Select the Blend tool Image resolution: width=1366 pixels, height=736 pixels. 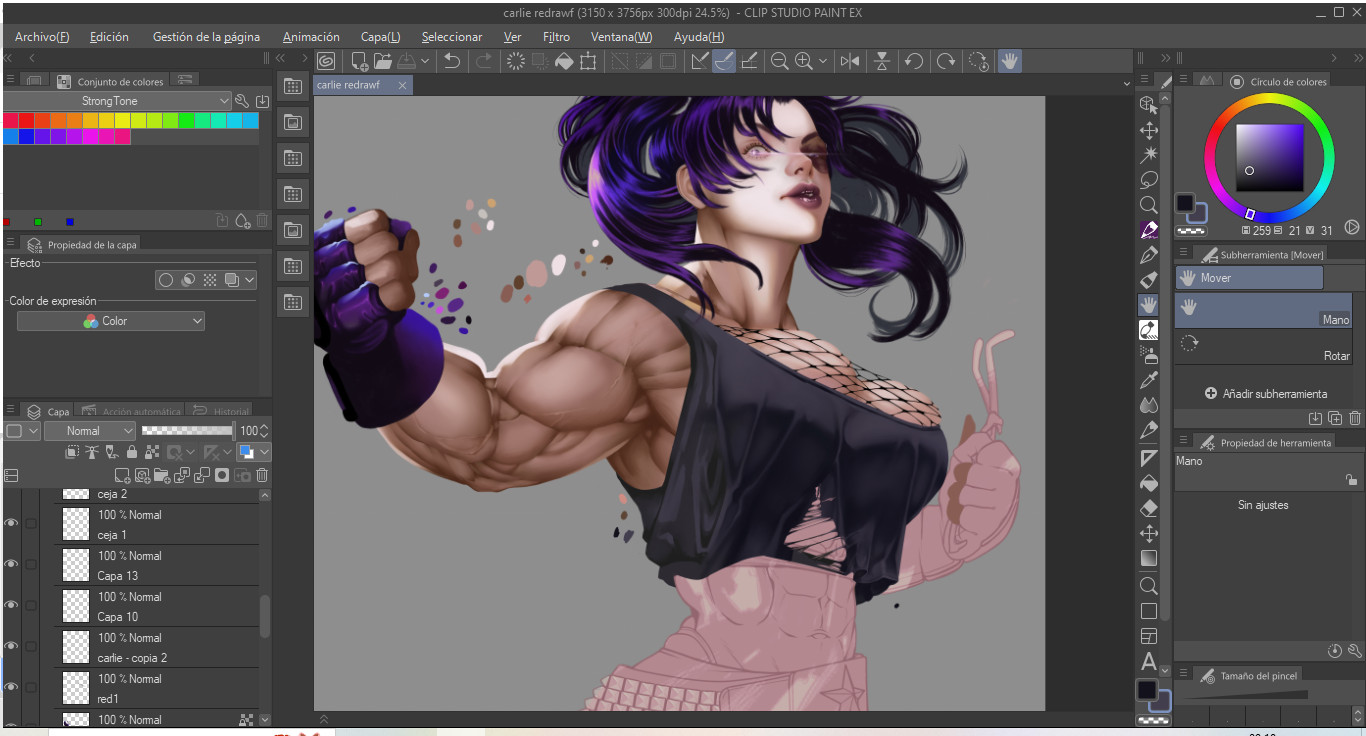(1149, 405)
